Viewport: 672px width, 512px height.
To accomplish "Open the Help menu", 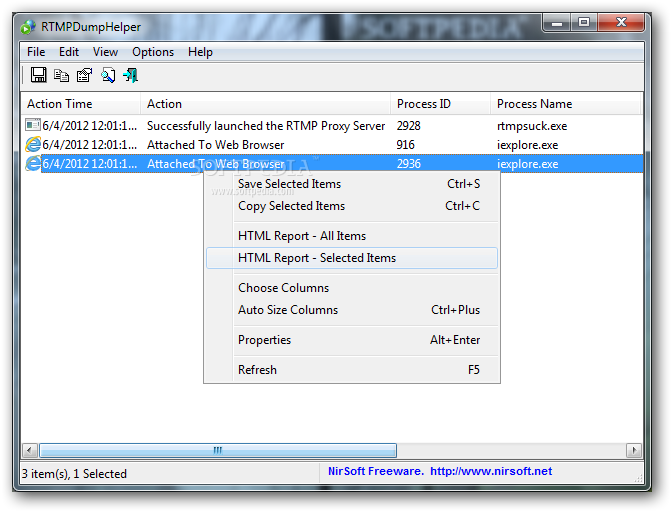I will coord(200,52).
